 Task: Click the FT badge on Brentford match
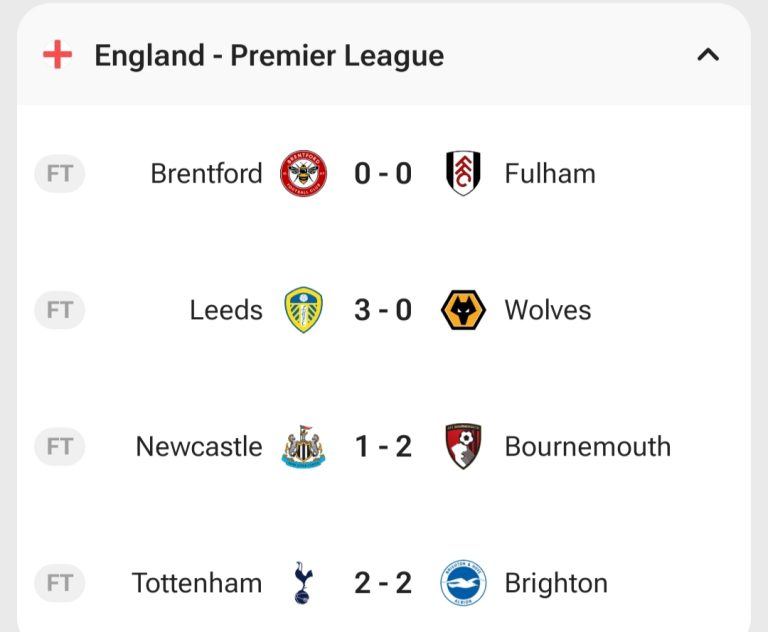(x=60, y=173)
